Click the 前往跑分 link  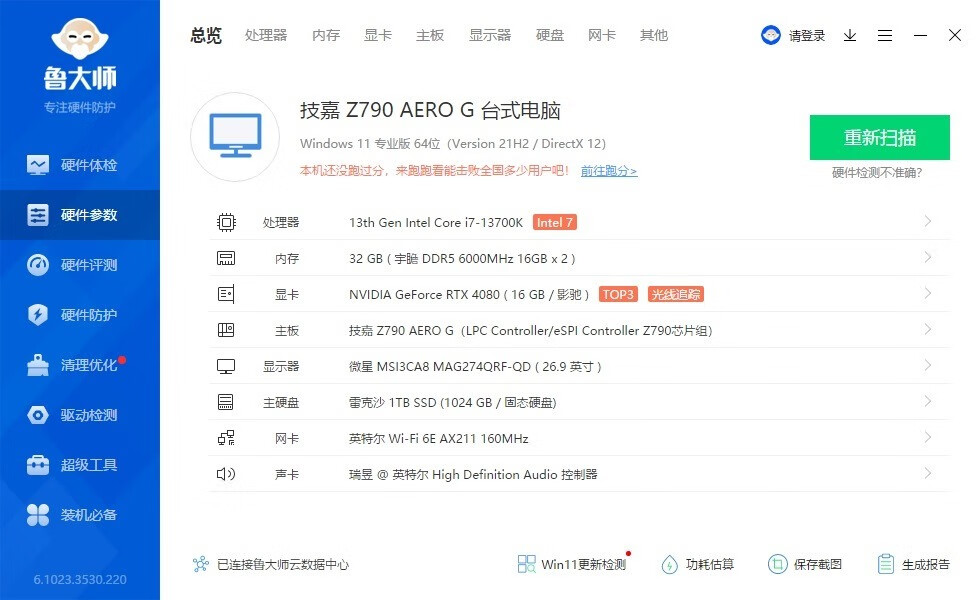[608, 171]
